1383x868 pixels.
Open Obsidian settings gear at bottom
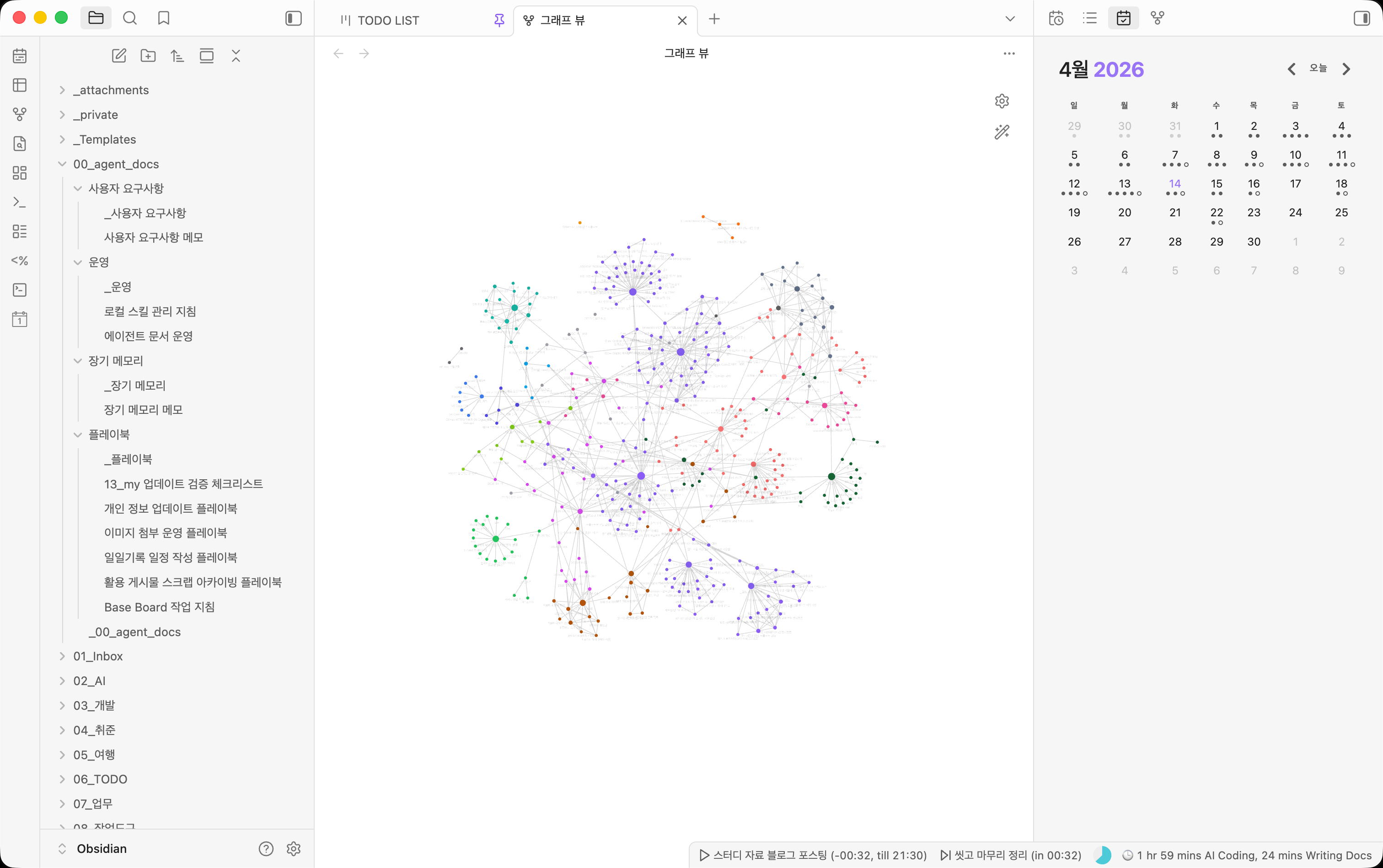(x=293, y=848)
